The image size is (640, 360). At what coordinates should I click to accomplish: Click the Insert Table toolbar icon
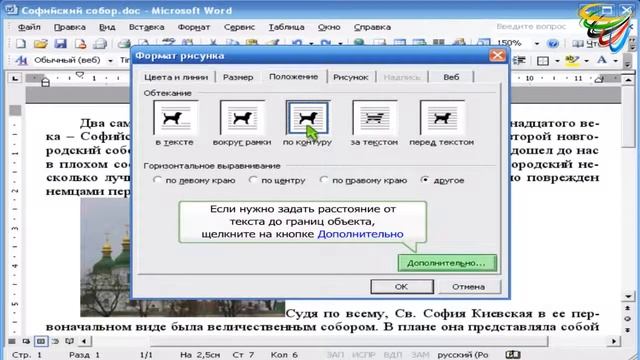click(400, 43)
